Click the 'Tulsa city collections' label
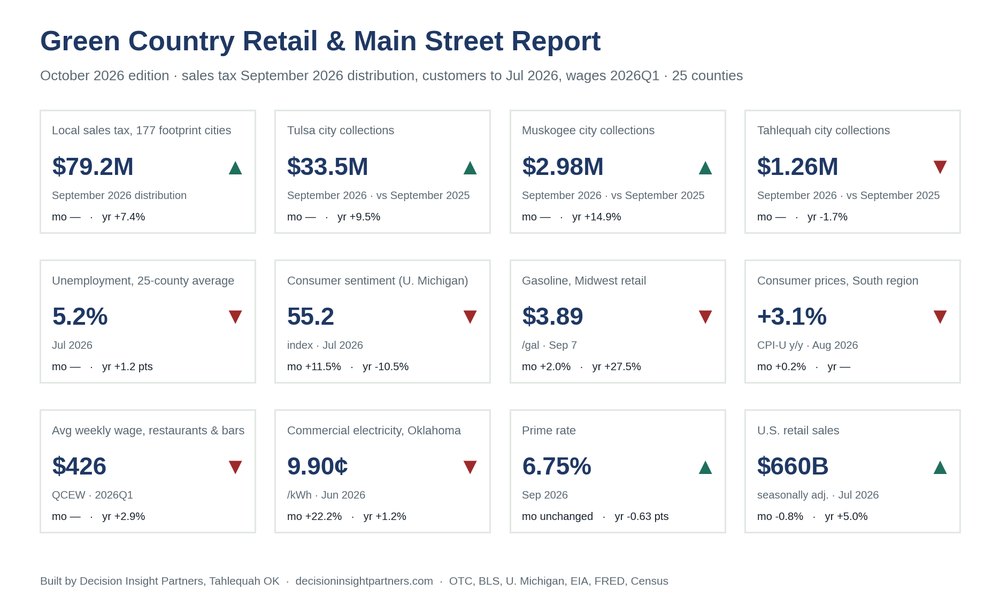Image resolution: width=1000 pixels, height=612 pixels. coord(341,130)
